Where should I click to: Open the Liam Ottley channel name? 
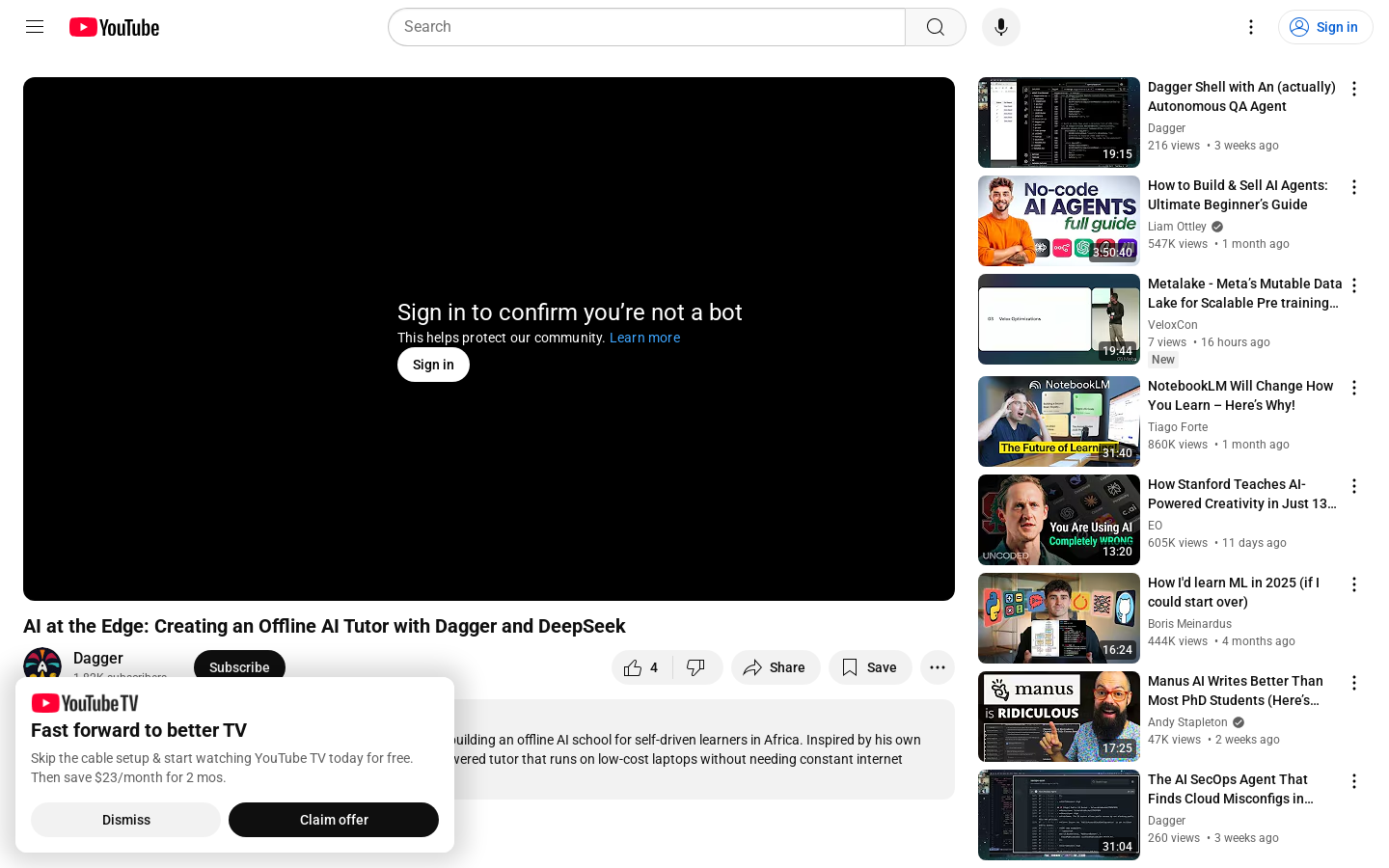pos(1177,227)
